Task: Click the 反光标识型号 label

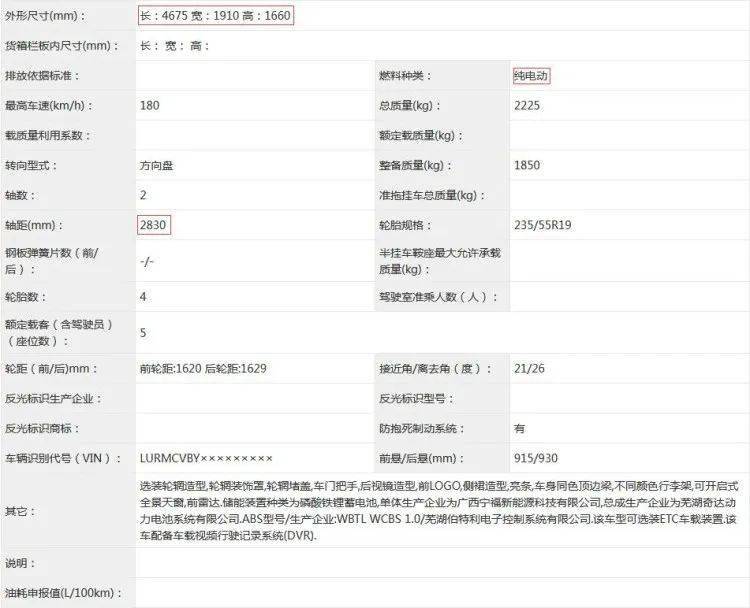Action: tap(416, 398)
